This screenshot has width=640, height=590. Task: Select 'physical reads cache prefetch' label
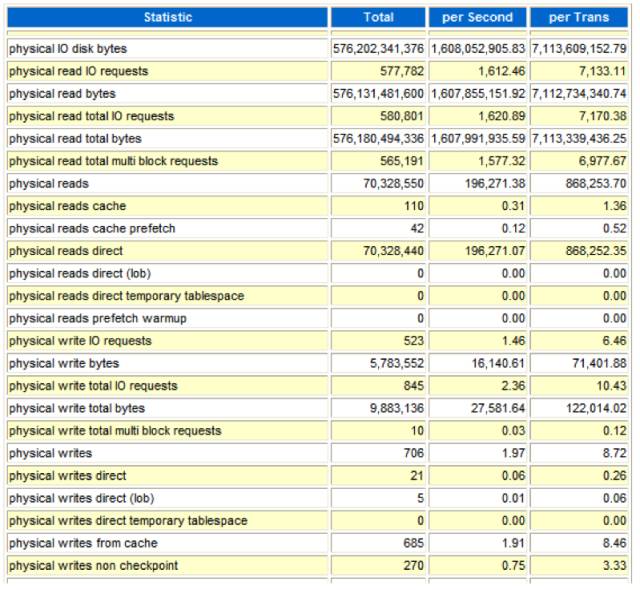coord(92,228)
